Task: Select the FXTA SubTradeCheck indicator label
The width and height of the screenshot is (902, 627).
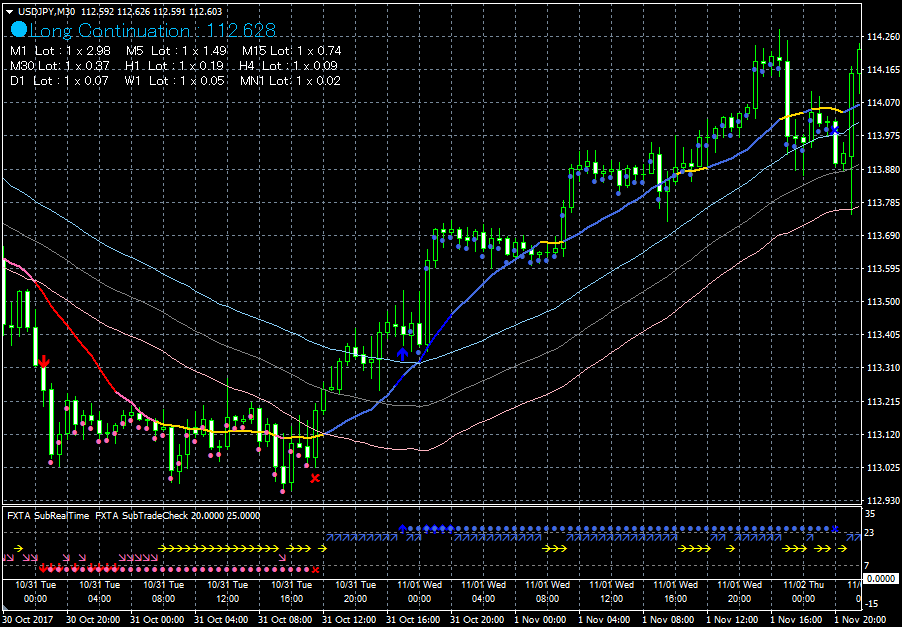Action: click(177, 515)
